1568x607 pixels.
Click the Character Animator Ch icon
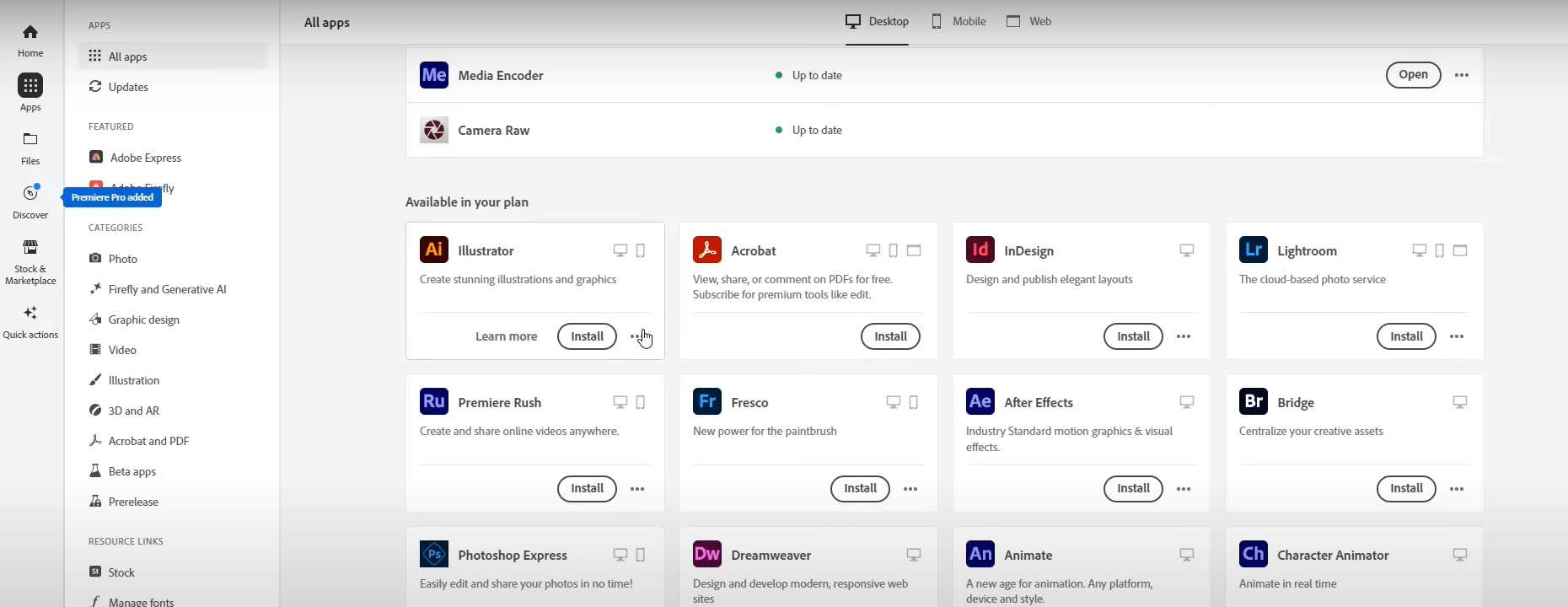(1254, 554)
